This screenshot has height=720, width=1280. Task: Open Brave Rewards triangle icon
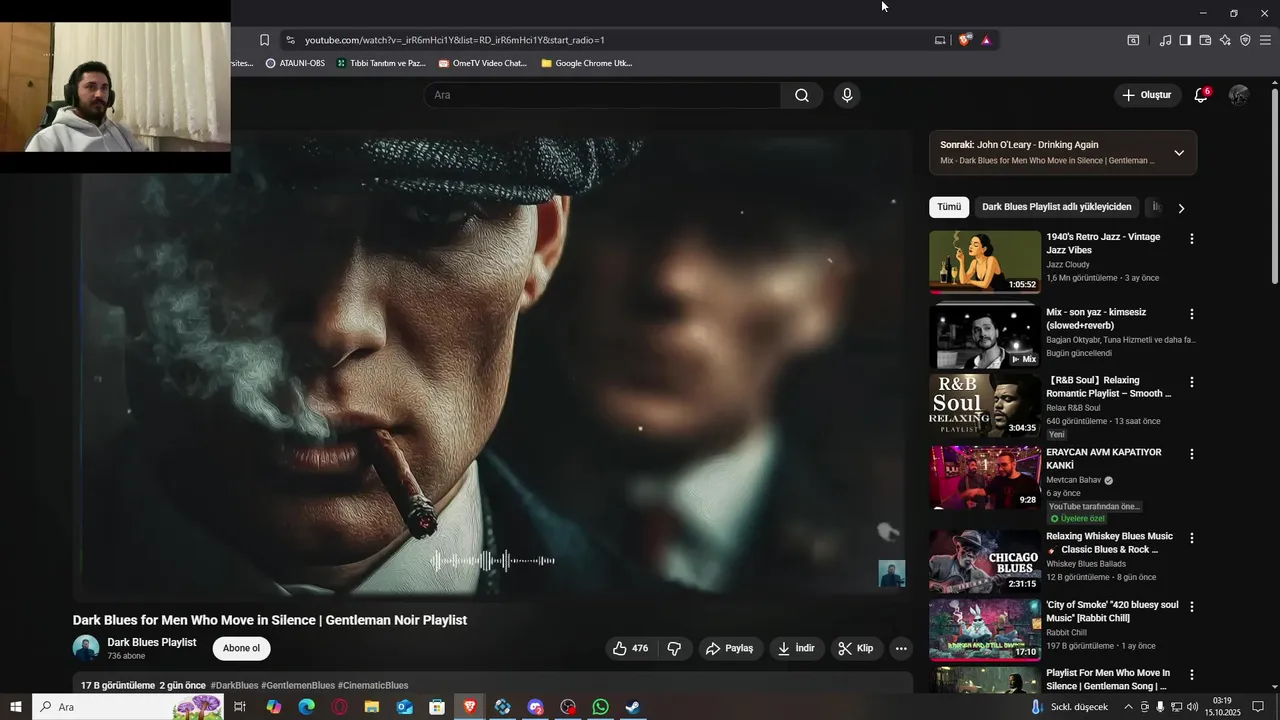pyautogui.click(x=986, y=40)
